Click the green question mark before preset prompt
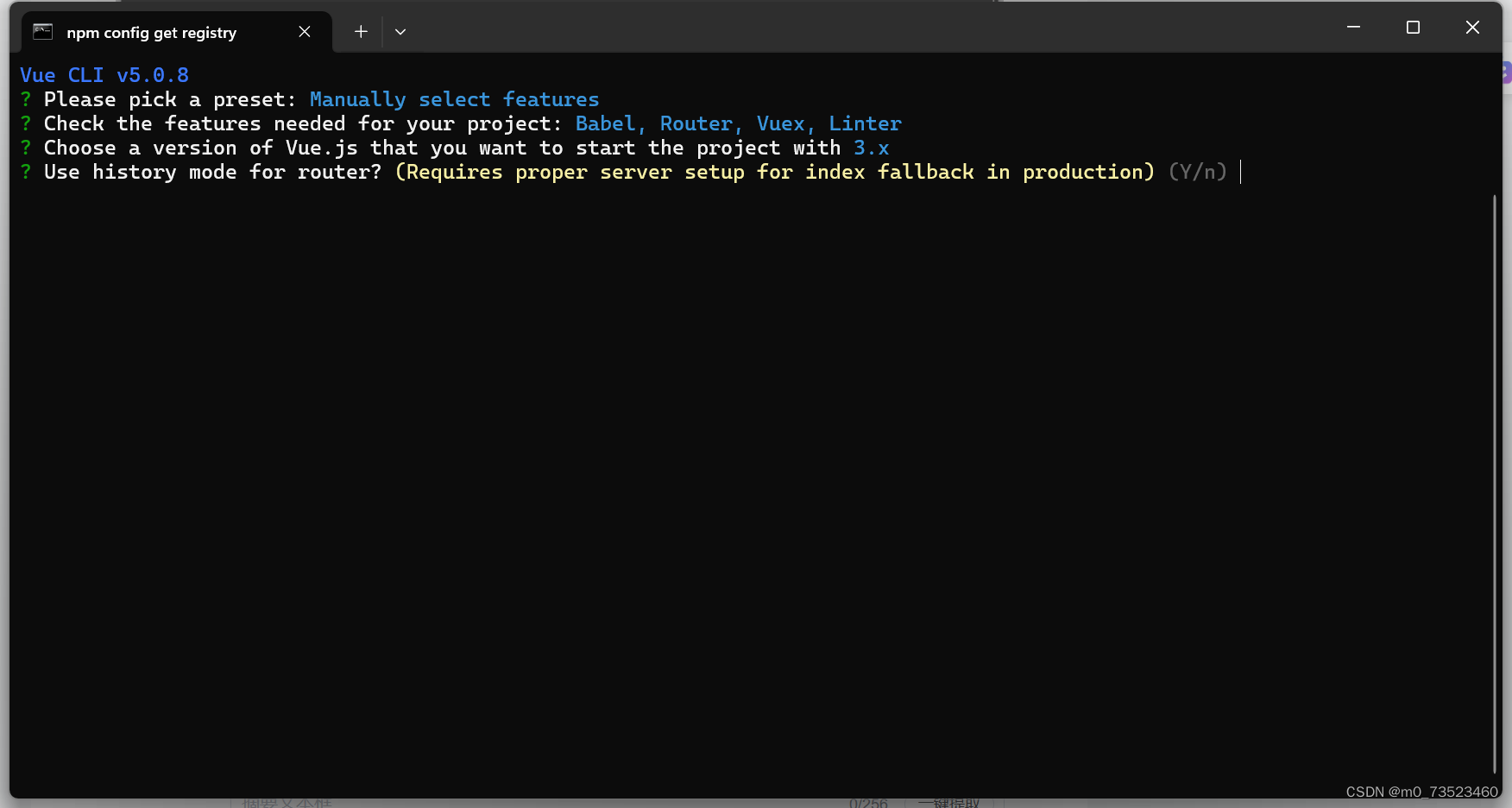Screen dimensions: 1512x808 point(25,99)
